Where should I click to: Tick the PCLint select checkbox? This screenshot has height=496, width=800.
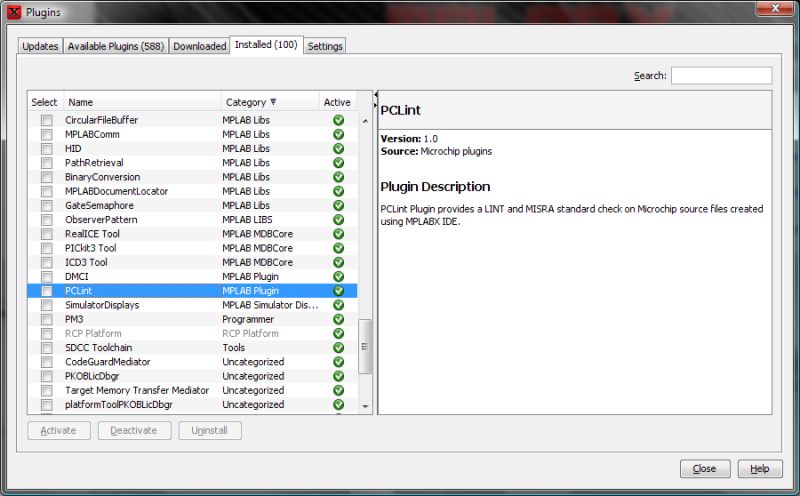point(46,291)
